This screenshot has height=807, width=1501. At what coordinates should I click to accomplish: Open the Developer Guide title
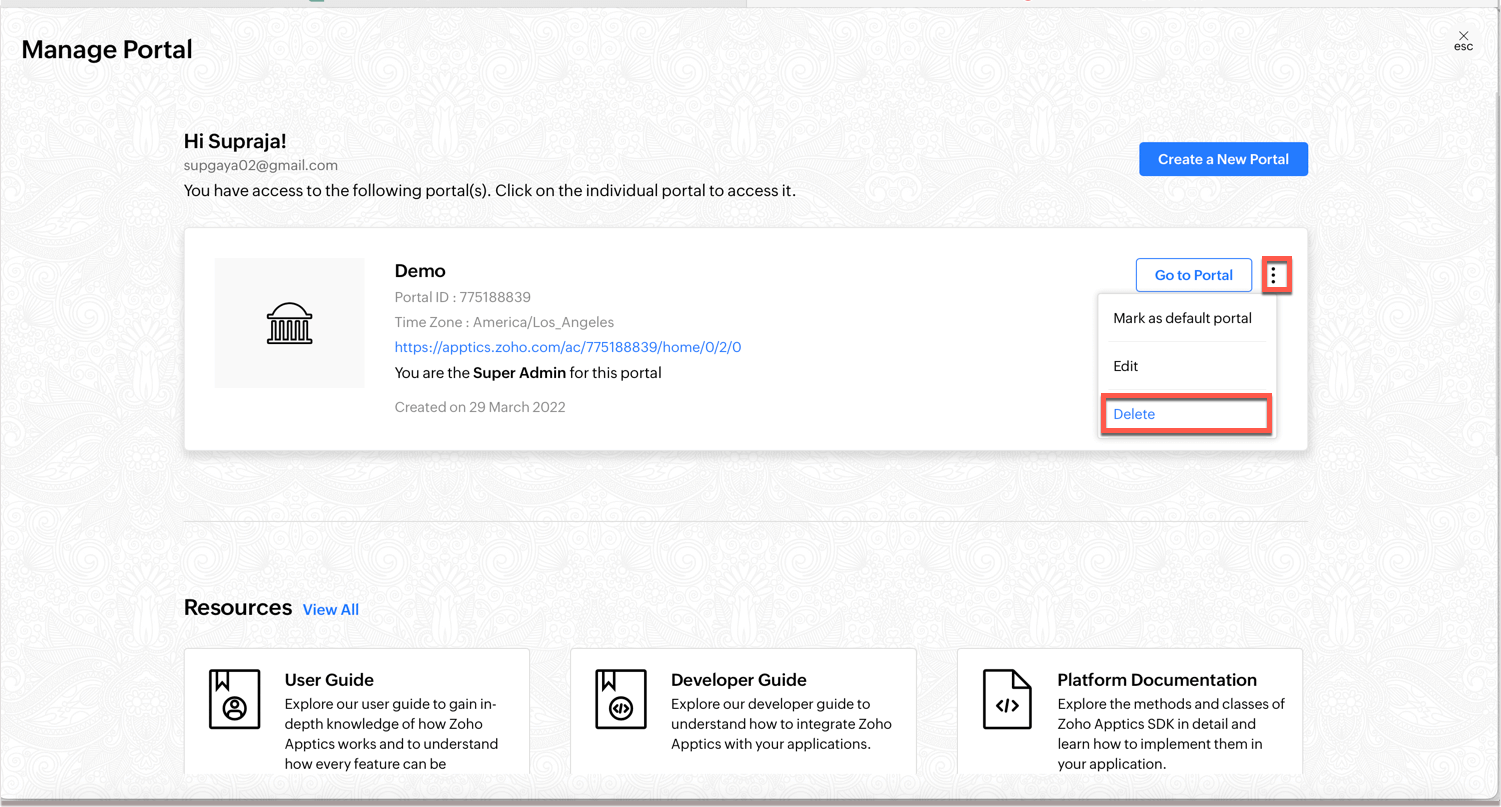[738, 680]
